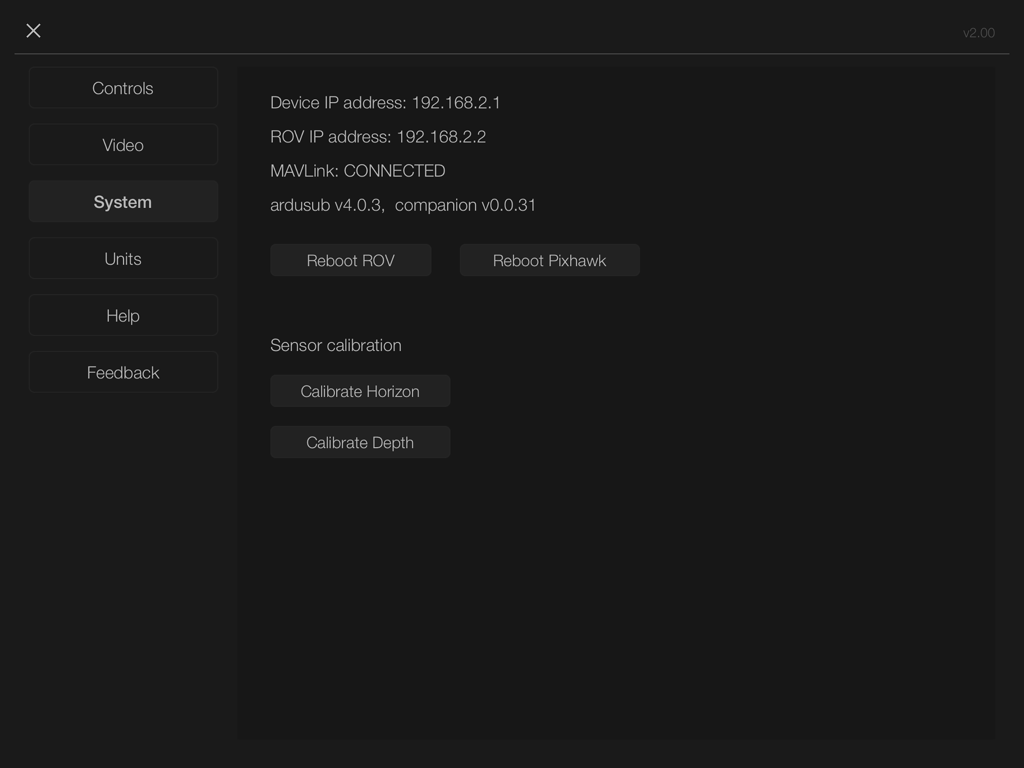Start the Calibrate Depth process
The width and height of the screenshot is (1024, 768).
tap(360, 442)
